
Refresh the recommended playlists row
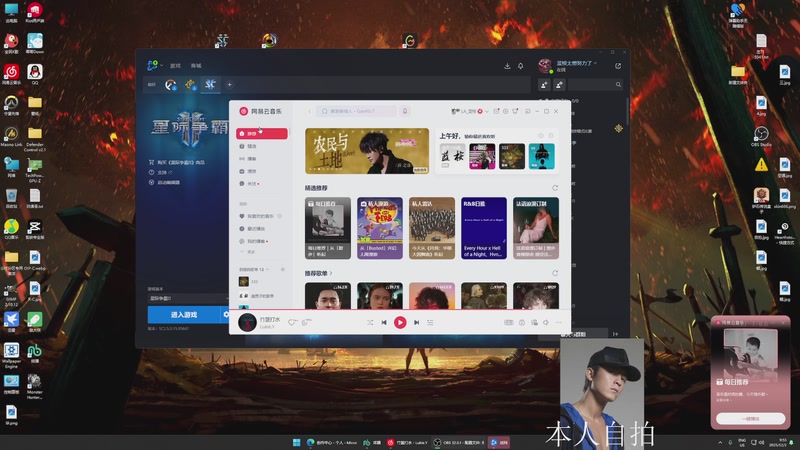click(555, 273)
